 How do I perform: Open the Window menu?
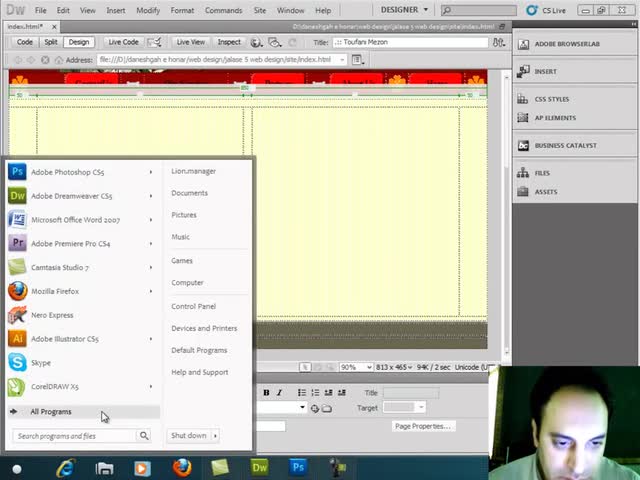coord(291,10)
